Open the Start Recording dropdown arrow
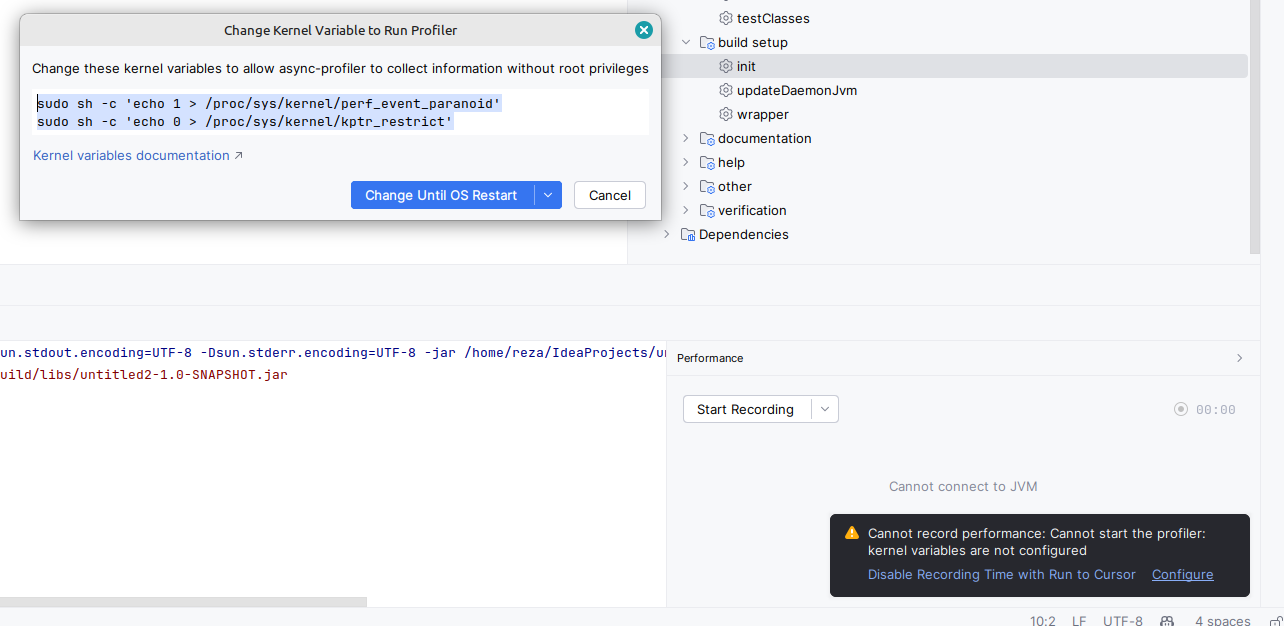The image size is (1284, 626). click(x=825, y=409)
